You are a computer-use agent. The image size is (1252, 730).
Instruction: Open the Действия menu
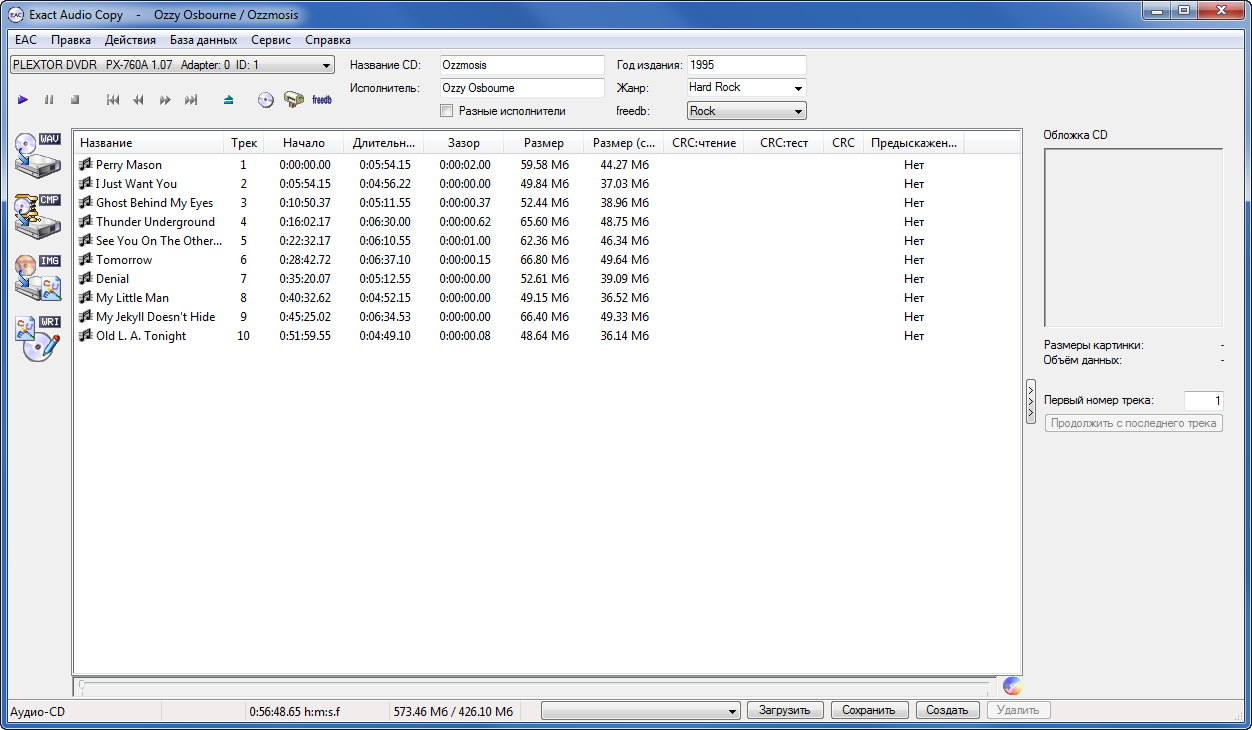pos(130,40)
